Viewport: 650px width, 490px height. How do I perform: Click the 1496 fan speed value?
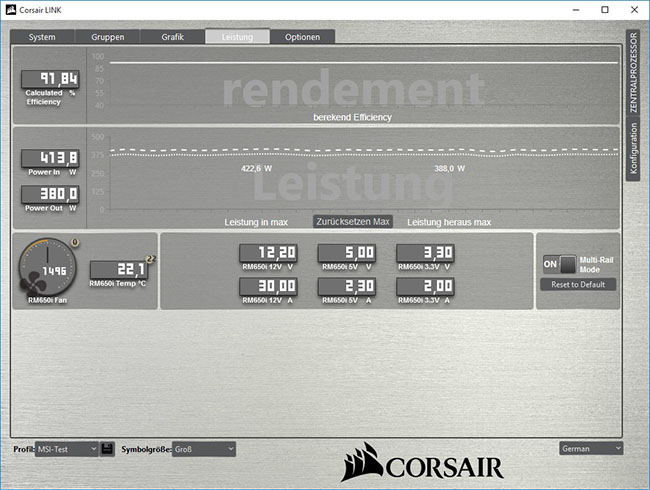coord(54,271)
